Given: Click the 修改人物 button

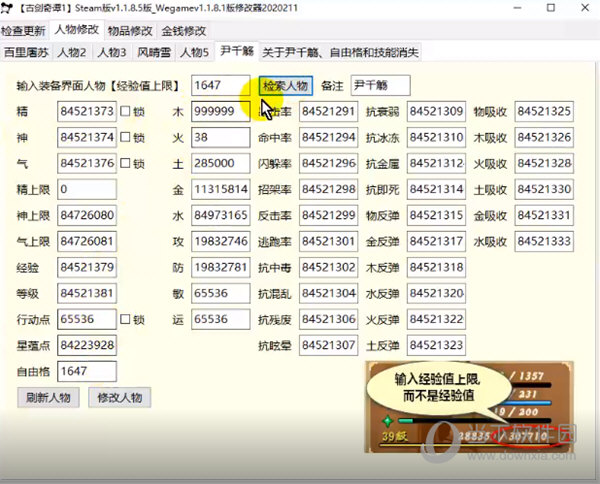Looking at the screenshot, I should 119,398.
